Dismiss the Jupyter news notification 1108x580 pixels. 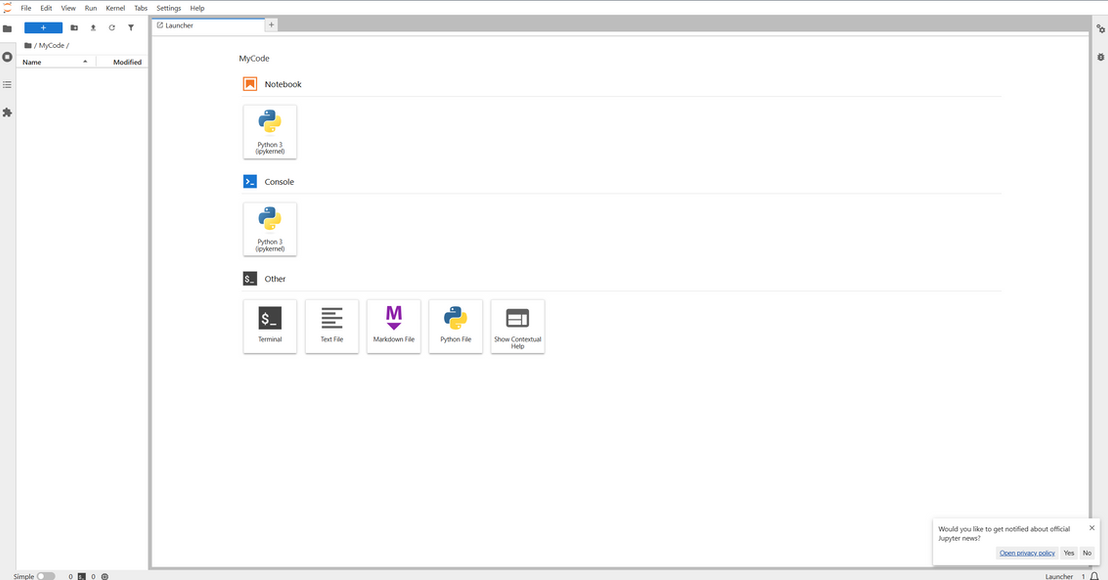[x=1092, y=528]
